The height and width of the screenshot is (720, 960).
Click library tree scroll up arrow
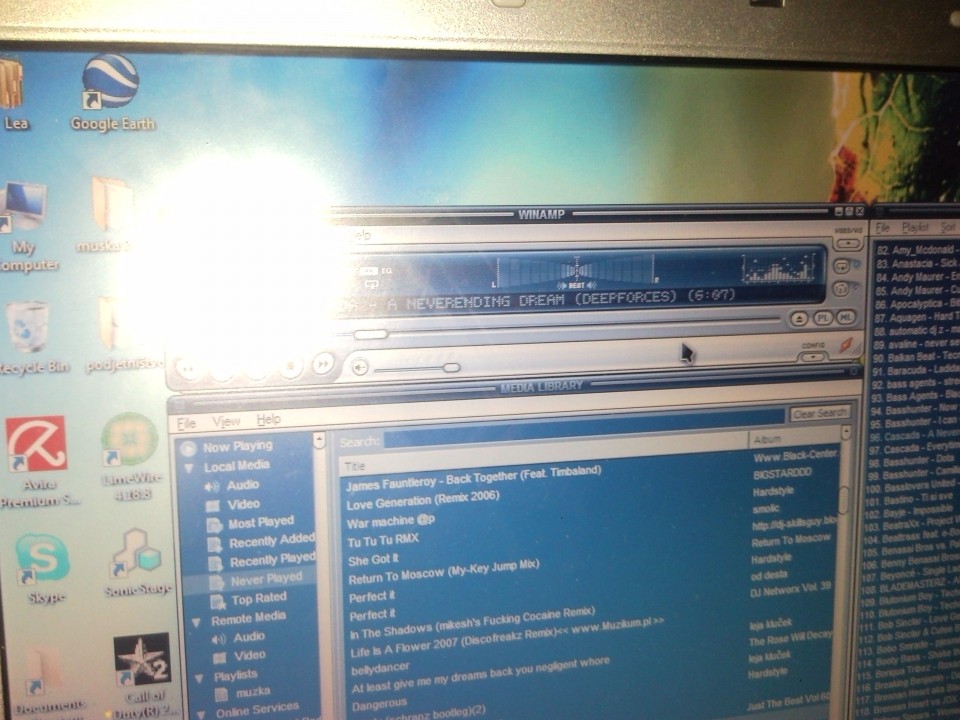coord(320,440)
